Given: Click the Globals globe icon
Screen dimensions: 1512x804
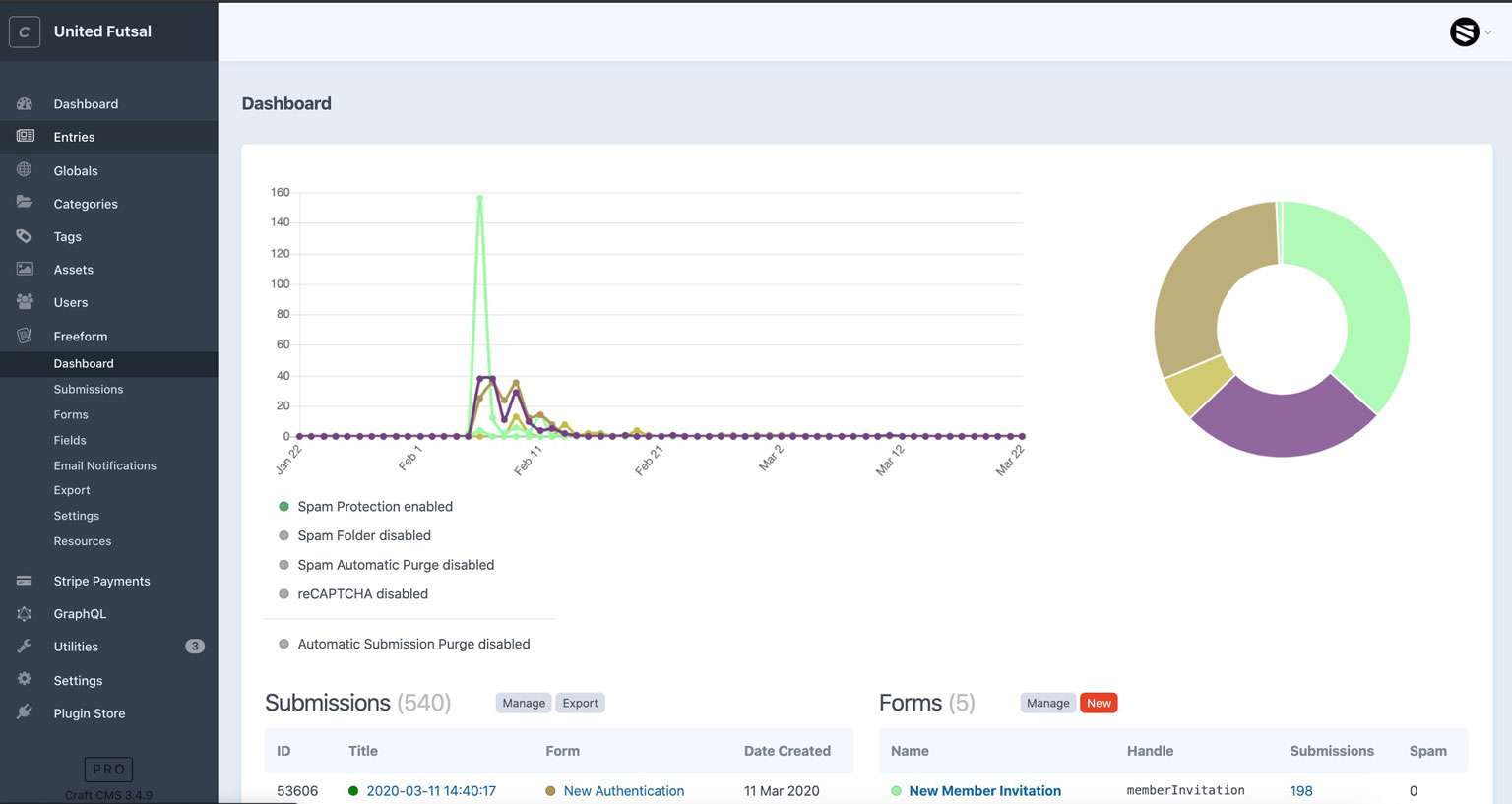Looking at the screenshot, I should click(x=25, y=169).
